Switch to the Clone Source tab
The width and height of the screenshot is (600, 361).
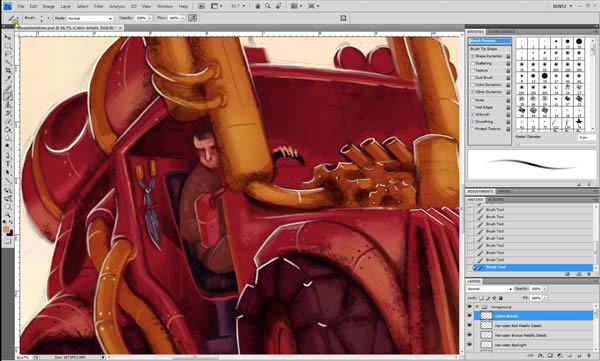tap(501, 32)
